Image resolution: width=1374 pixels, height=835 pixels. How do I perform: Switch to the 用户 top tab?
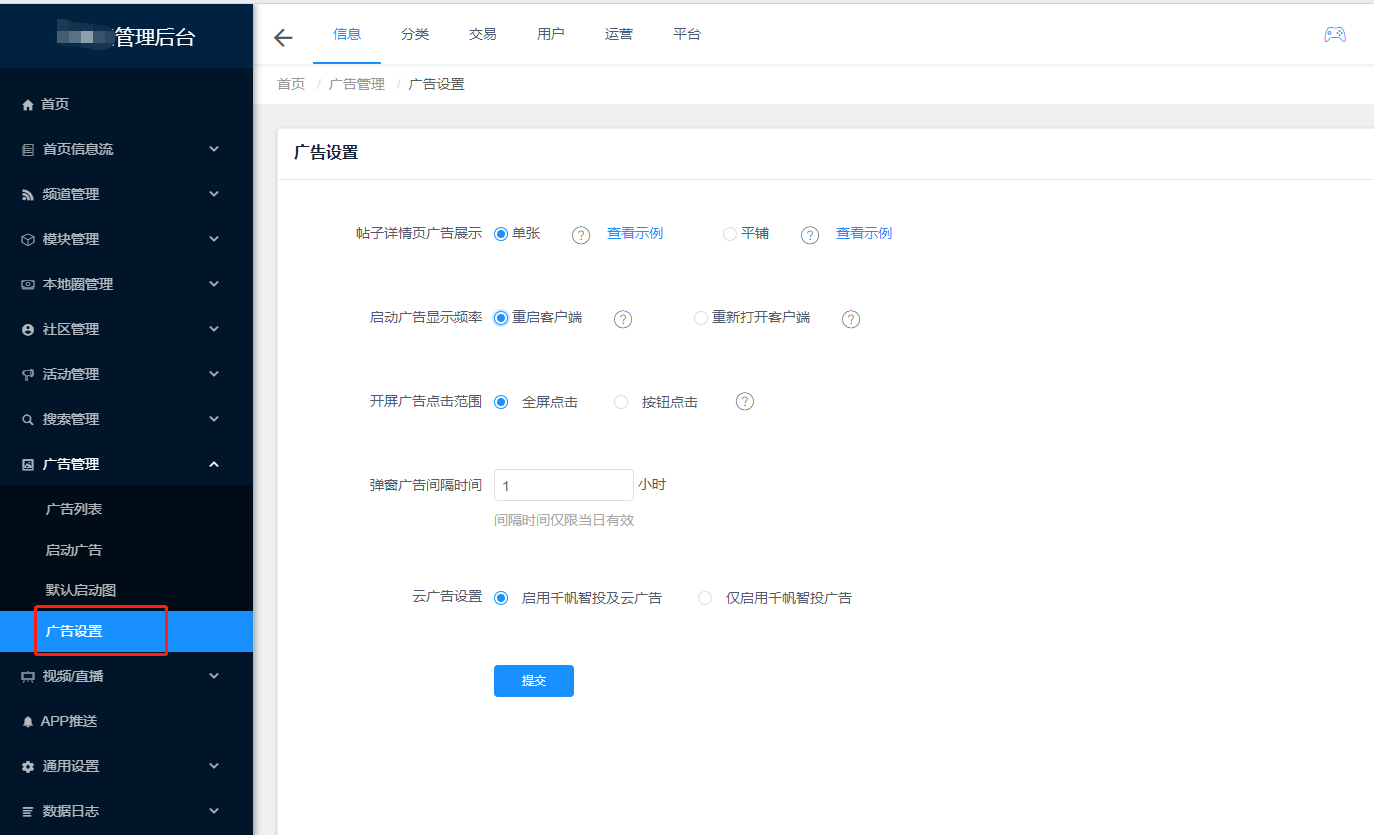551,34
